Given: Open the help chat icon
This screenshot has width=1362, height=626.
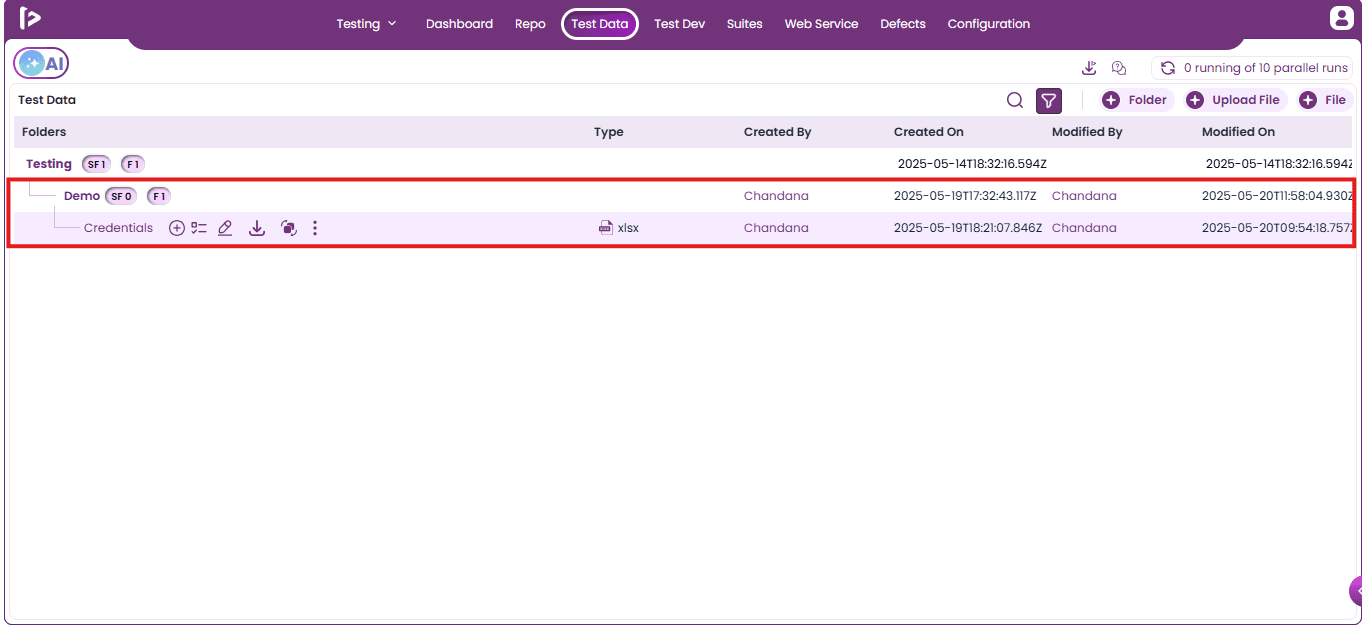Looking at the screenshot, I should [x=1119, y=68].
